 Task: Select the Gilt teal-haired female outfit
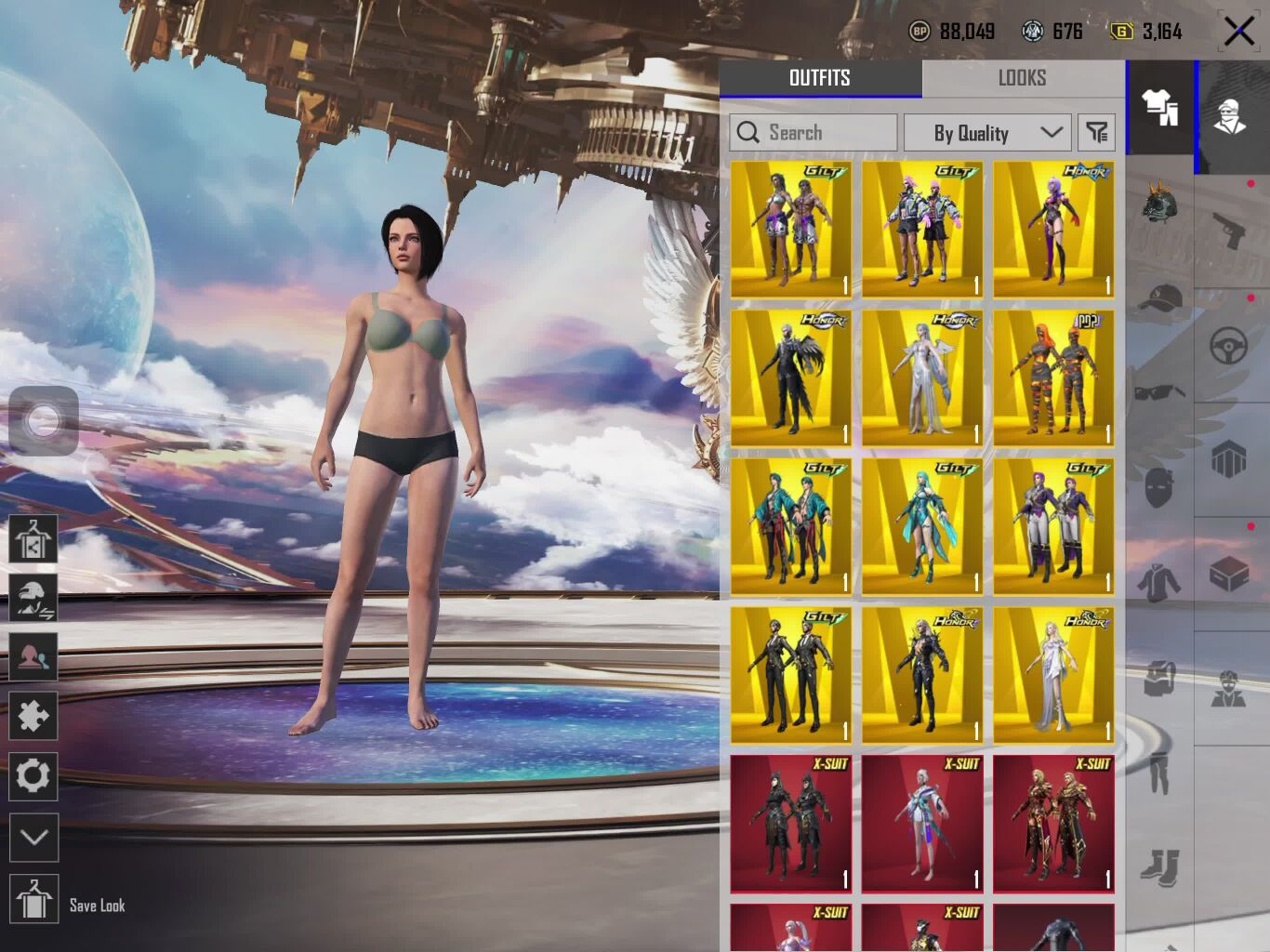pyautogui.click(x=922, y=527)
